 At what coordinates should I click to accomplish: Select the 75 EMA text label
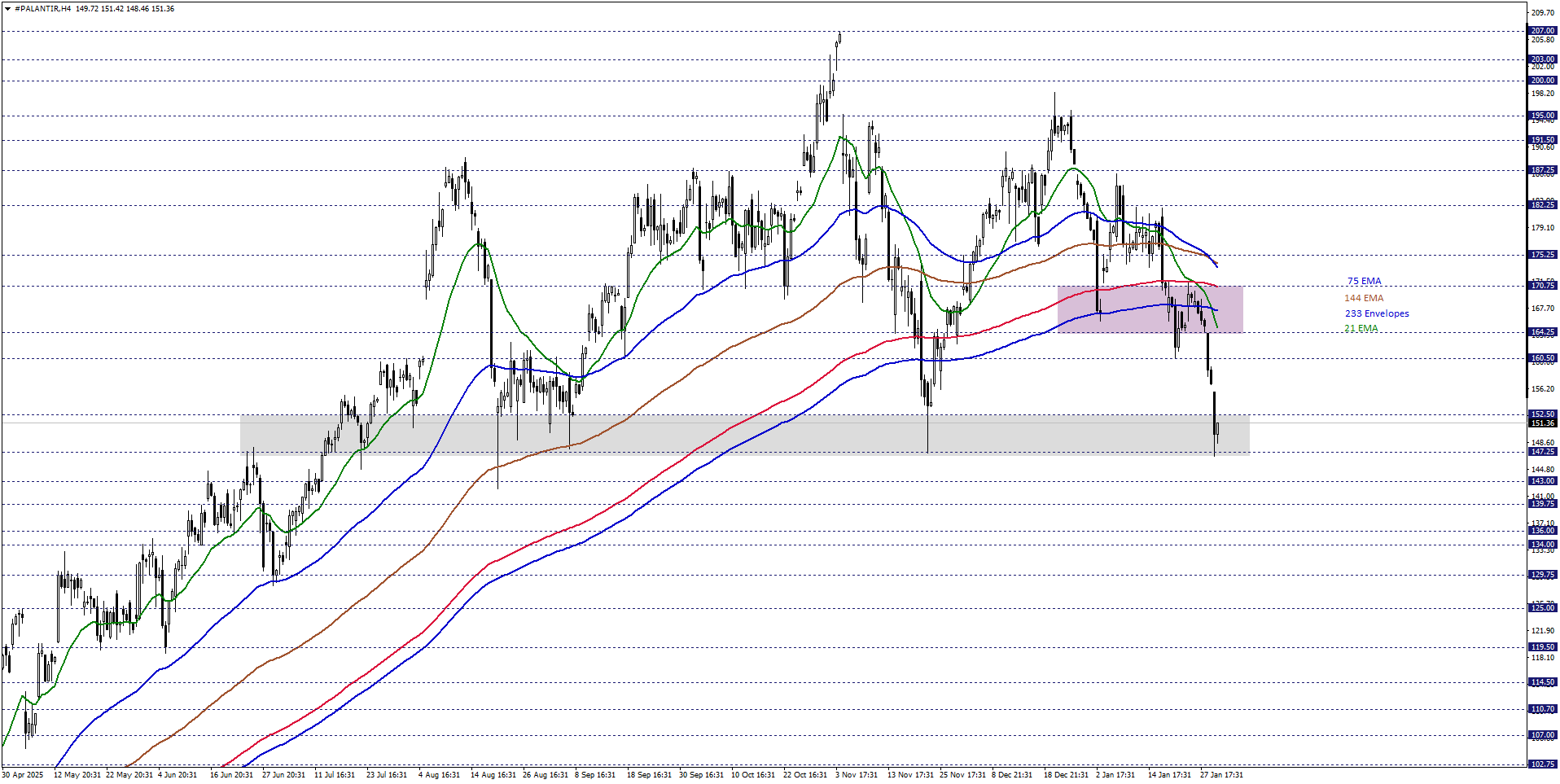click(1364, 282)
